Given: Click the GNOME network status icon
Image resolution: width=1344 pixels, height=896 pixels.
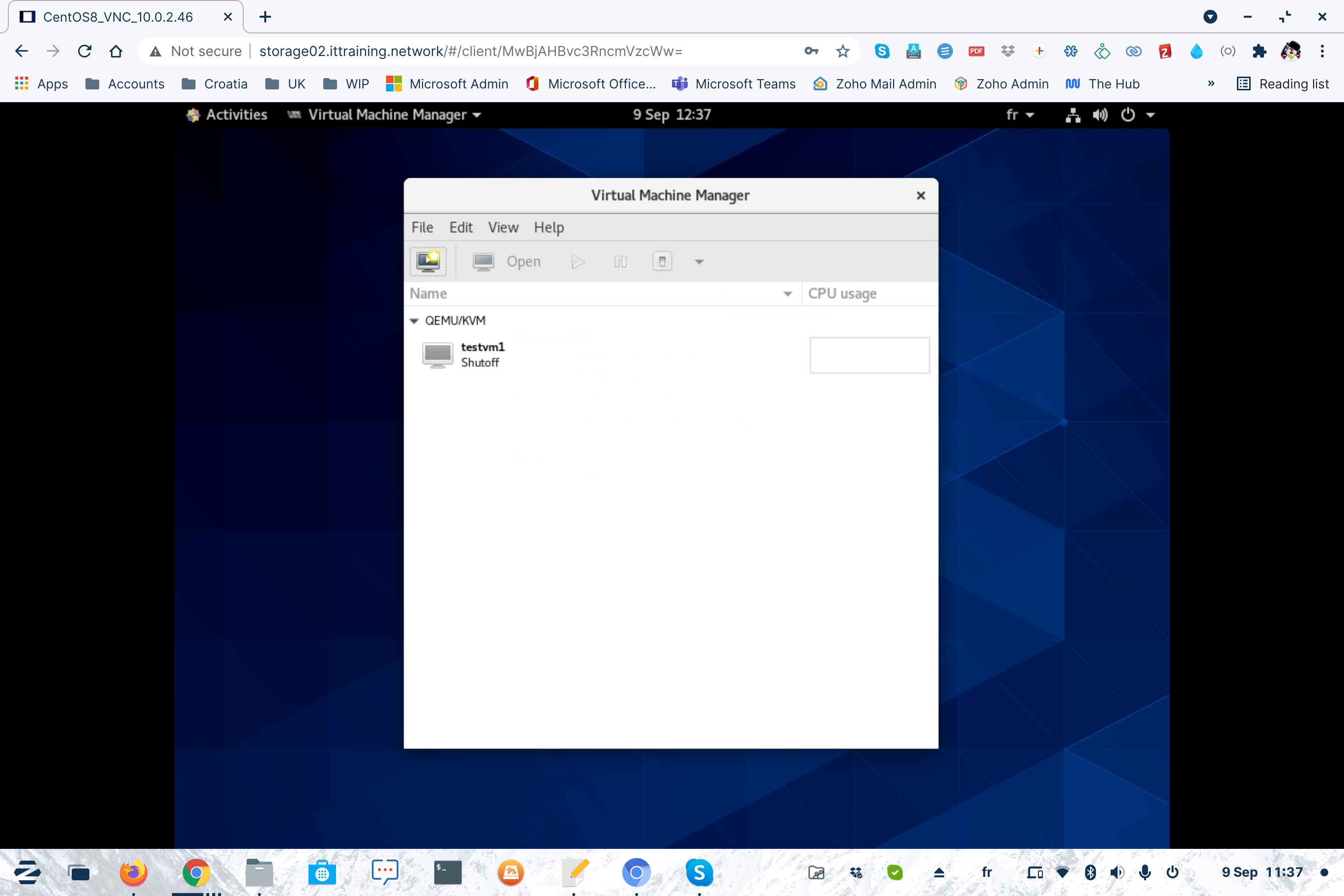Looking at the screenshot, I should pyautogui.click(x=1072, y=115).
